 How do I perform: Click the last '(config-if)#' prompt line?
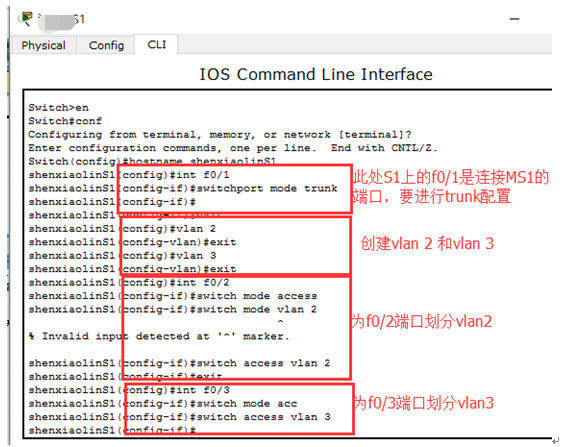[112, 430]
